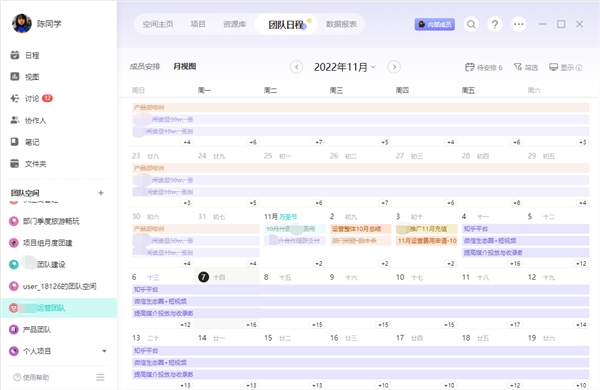Click the help question mark icon
Viewport: 600px width, 390px height.
coord(495,24)
